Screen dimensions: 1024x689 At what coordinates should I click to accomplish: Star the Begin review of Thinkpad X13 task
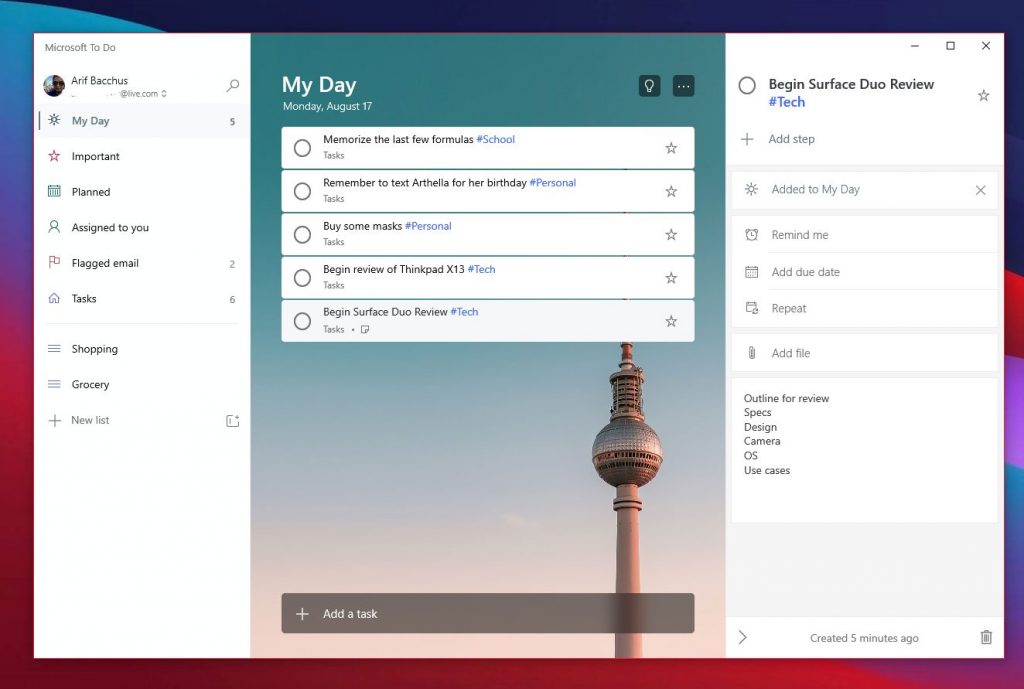click(671, 278)
